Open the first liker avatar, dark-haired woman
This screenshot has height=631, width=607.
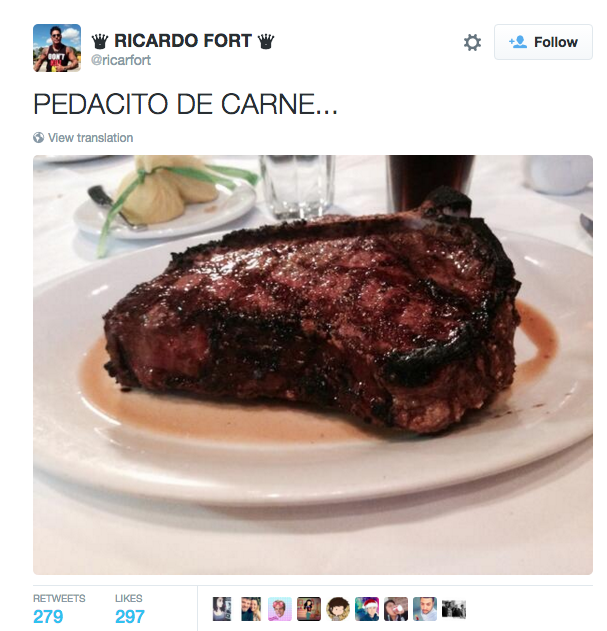(x=222, y=608)
